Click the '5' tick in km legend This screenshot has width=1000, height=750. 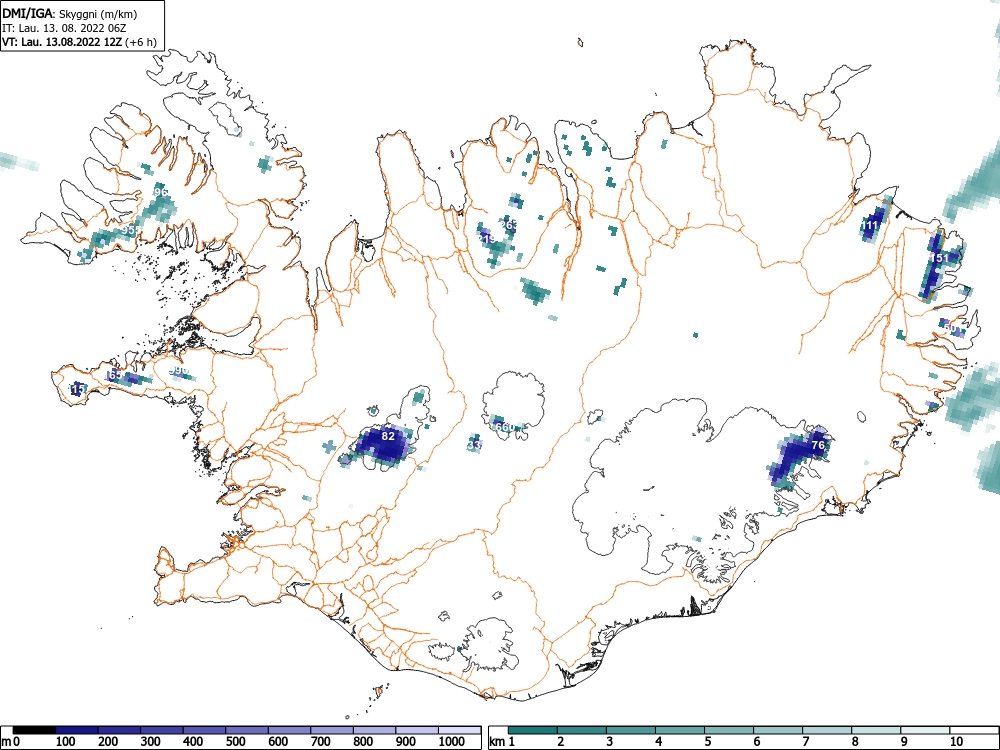708,742
